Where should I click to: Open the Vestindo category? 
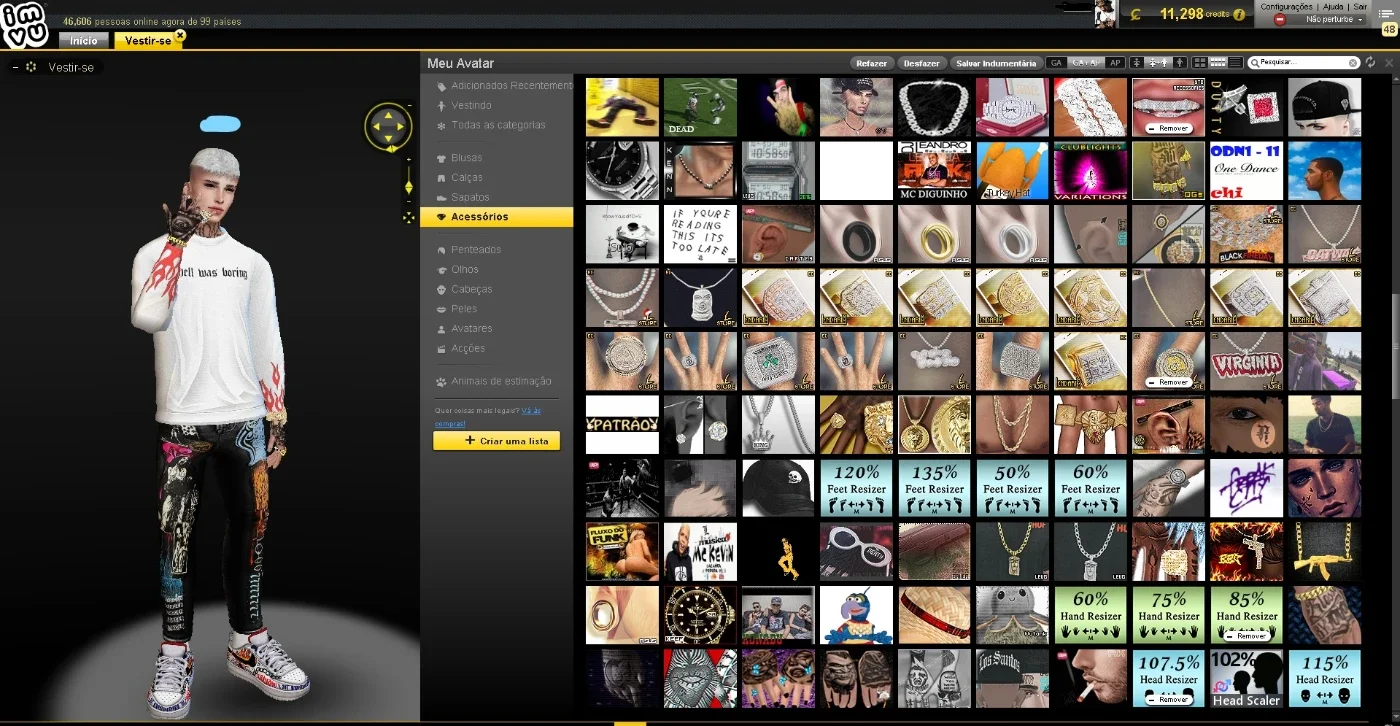471,105
